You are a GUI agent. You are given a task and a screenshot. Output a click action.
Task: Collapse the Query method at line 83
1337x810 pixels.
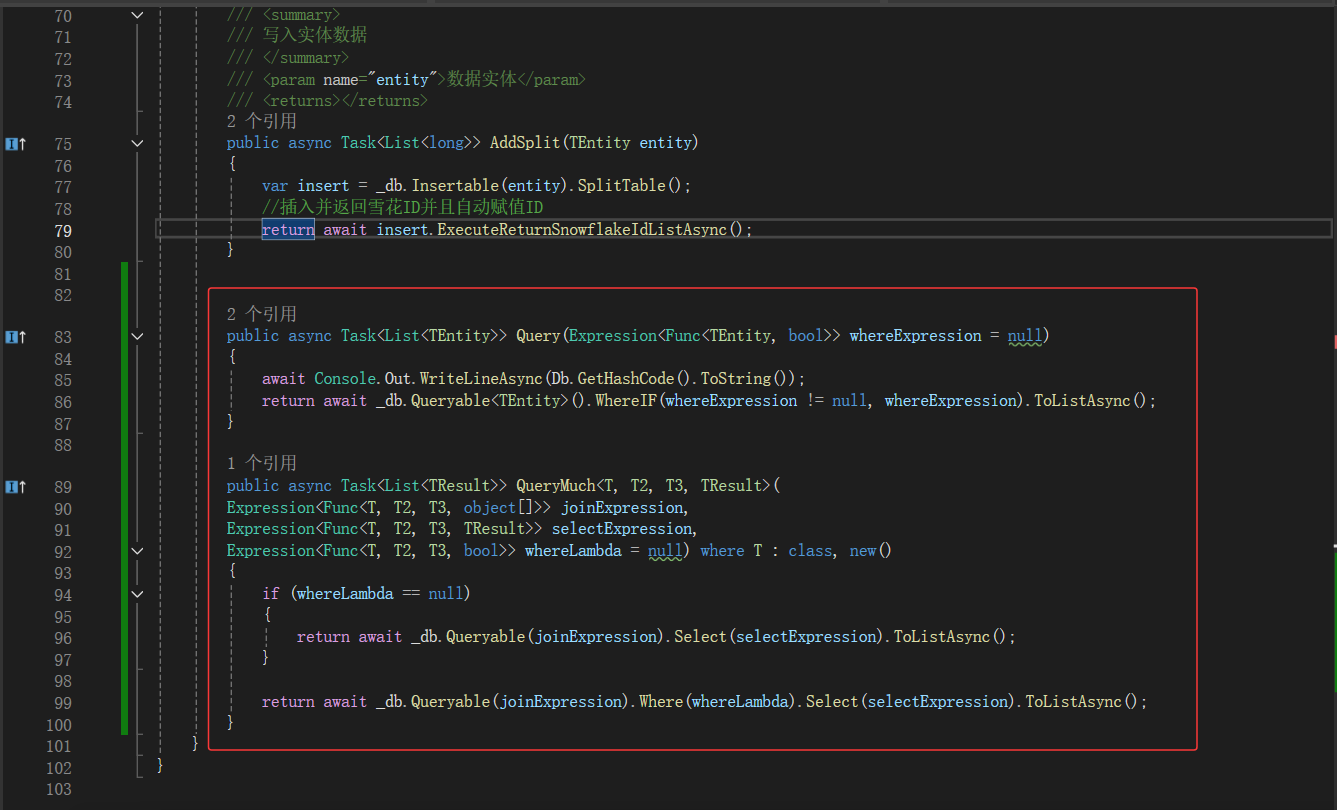coord(138,337)
